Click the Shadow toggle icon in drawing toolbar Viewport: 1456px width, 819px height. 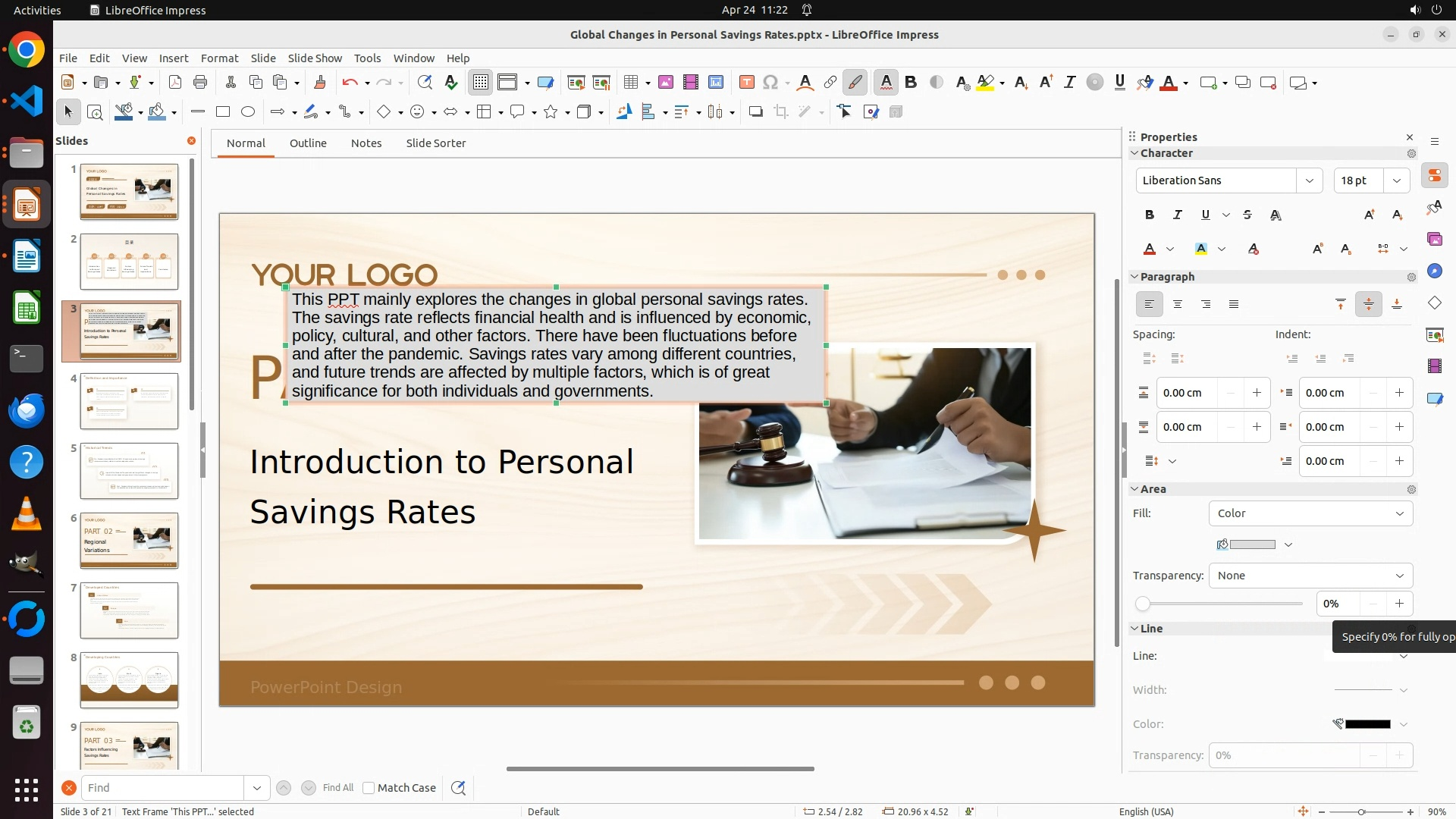(755, 112)
